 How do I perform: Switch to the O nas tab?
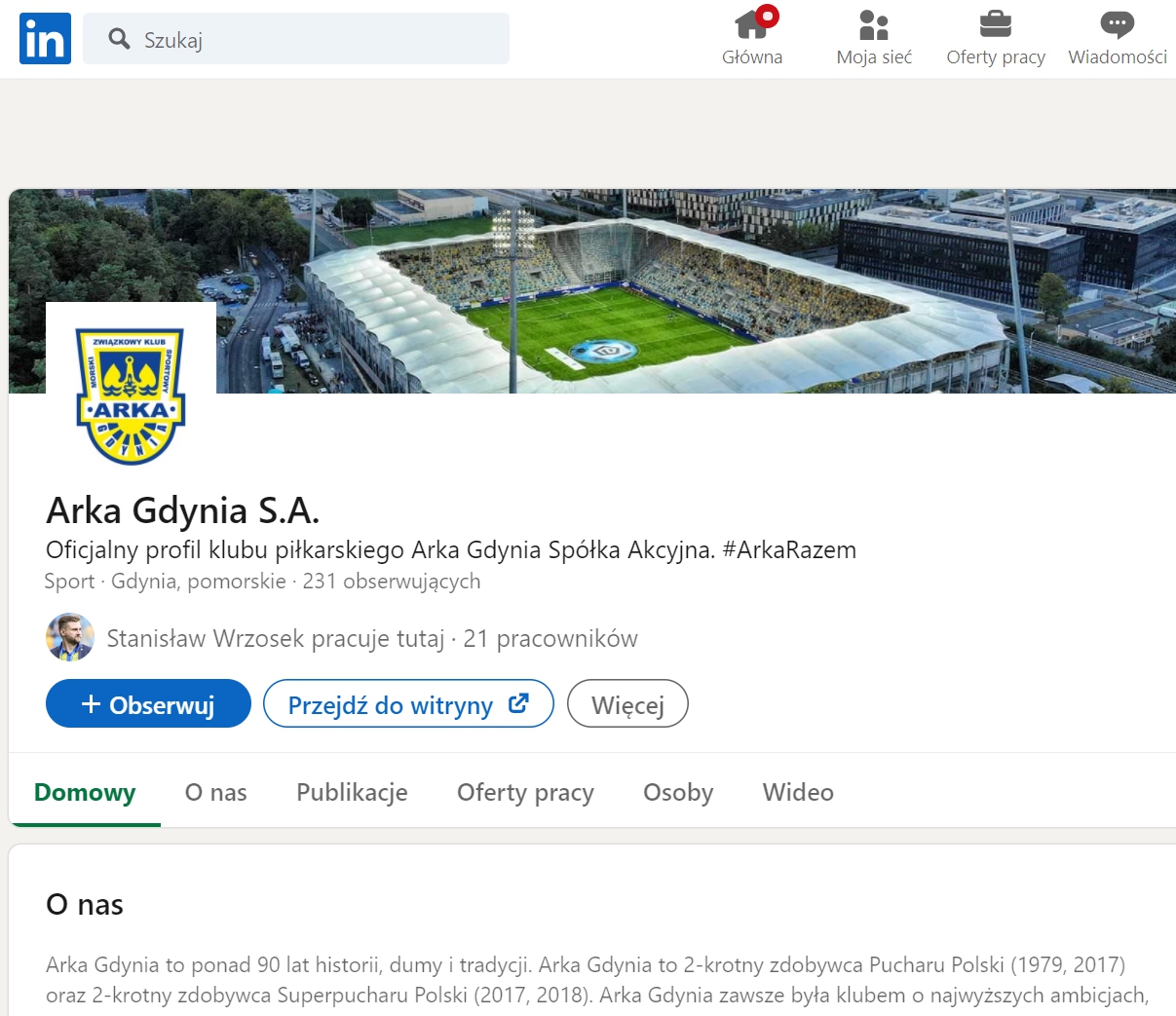tap(216, 792)
